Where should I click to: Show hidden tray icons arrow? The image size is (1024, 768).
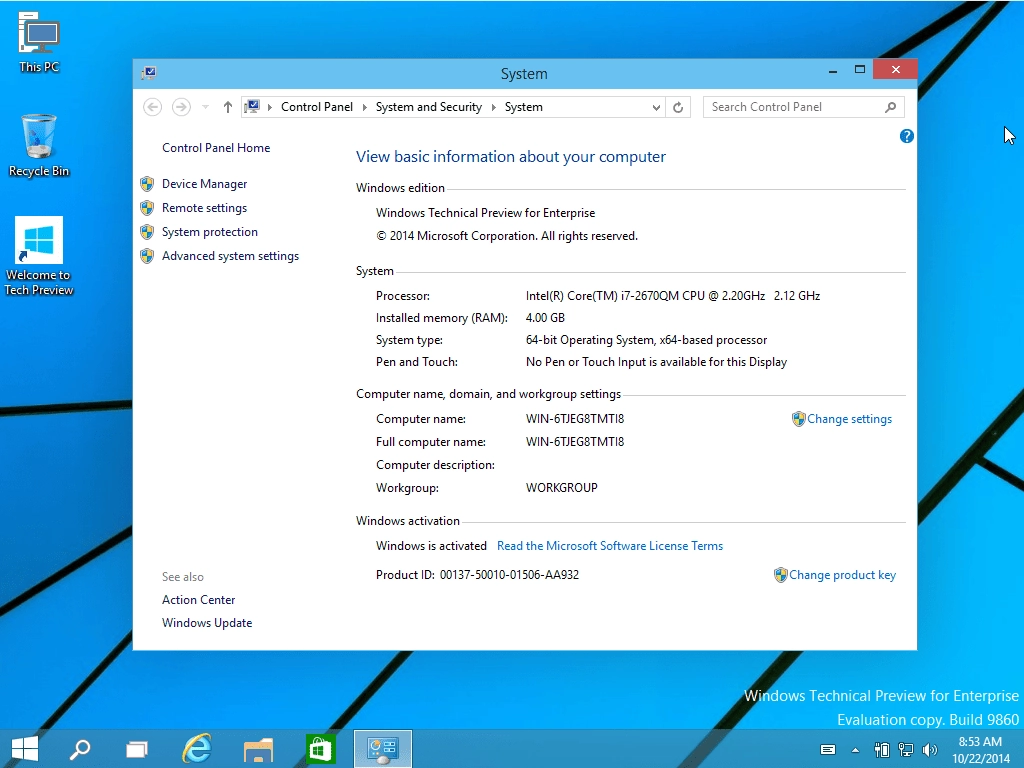pyautogui.click(x=855, y=750)
